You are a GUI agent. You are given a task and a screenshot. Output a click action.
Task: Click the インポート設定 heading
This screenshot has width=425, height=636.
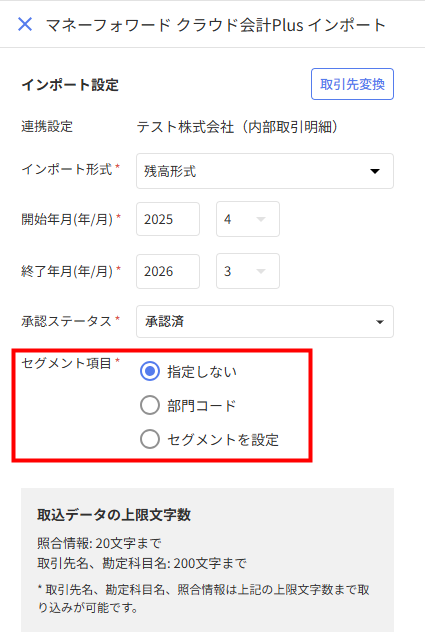point(70,85)
